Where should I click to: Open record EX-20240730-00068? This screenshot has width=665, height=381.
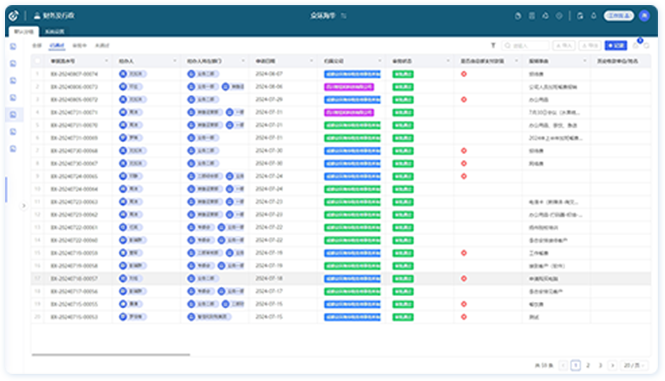[74, 151]
